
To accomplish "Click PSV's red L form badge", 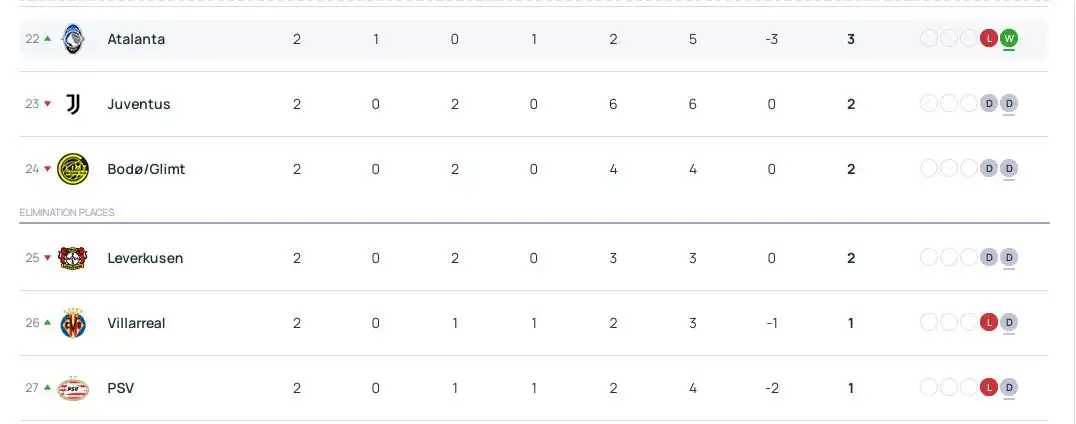I will click(989, 387).
